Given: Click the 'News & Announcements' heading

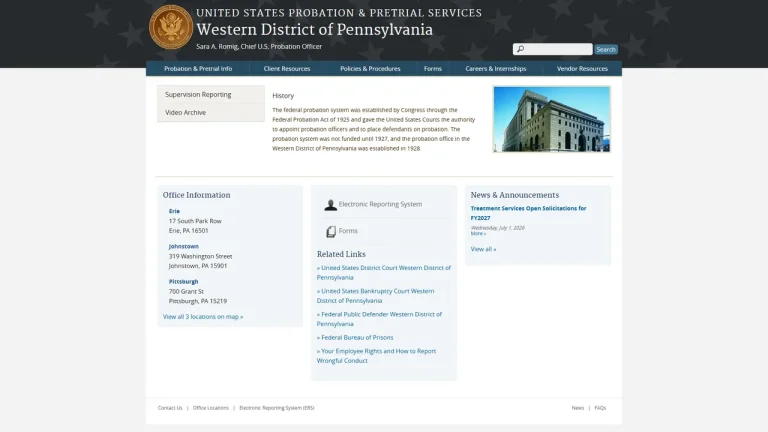Looking at the screenshot, I should (515, 195).
